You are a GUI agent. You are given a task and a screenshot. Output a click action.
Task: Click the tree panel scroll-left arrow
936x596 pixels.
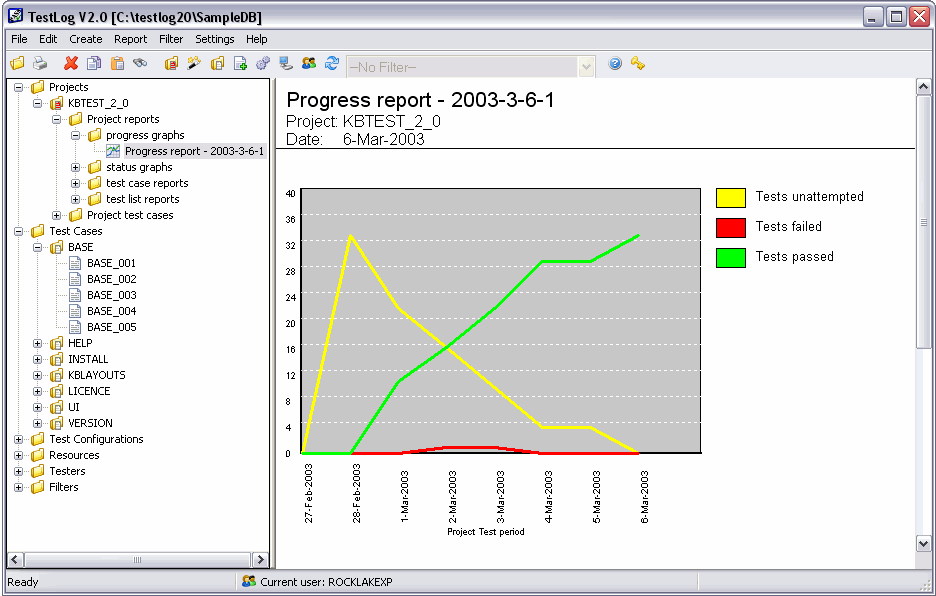click(x=16, y=560)
